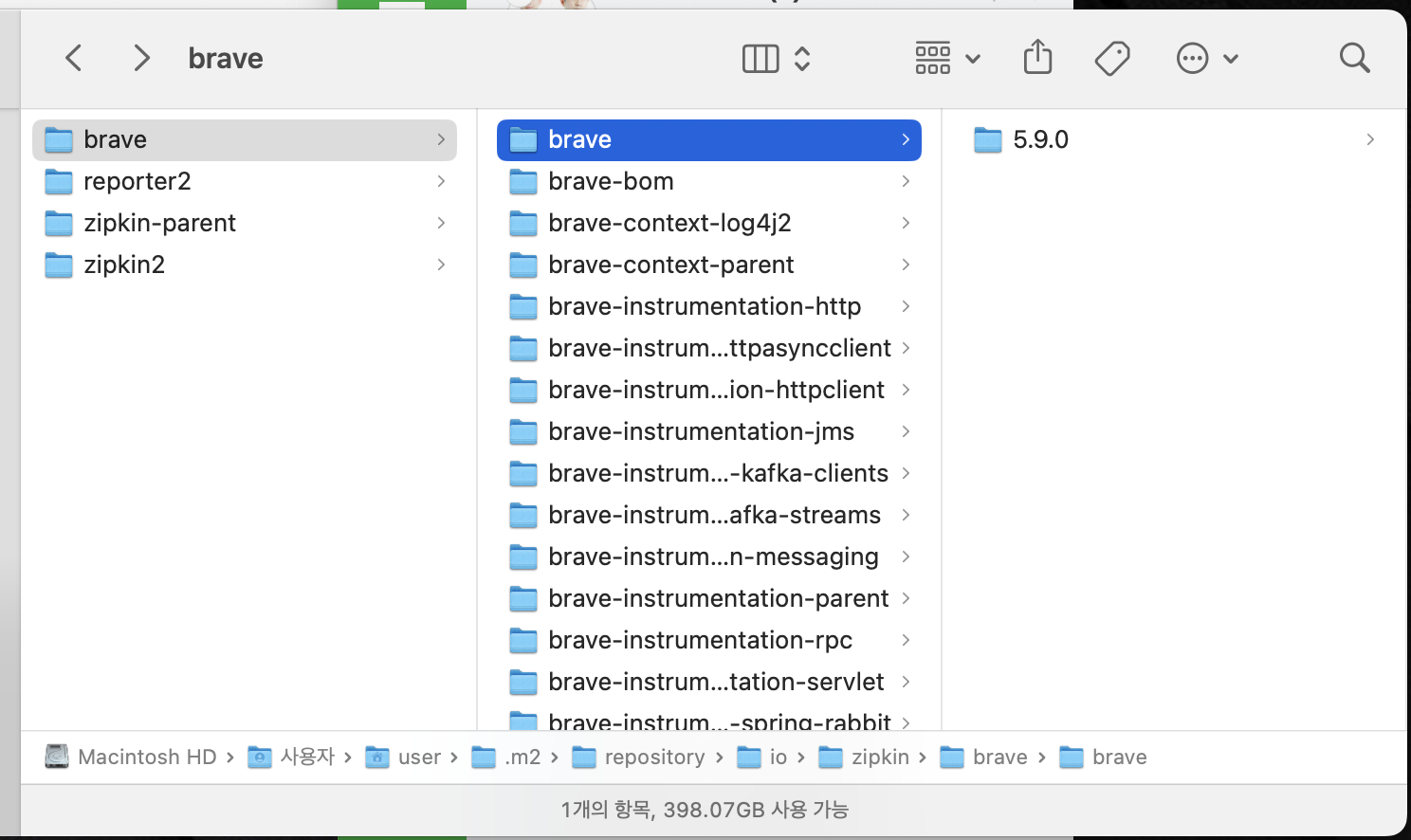This screenshot has width=1411, height=840.
Task: Select the brave-instrum...afka-streams folder
Action: point(709,515)
